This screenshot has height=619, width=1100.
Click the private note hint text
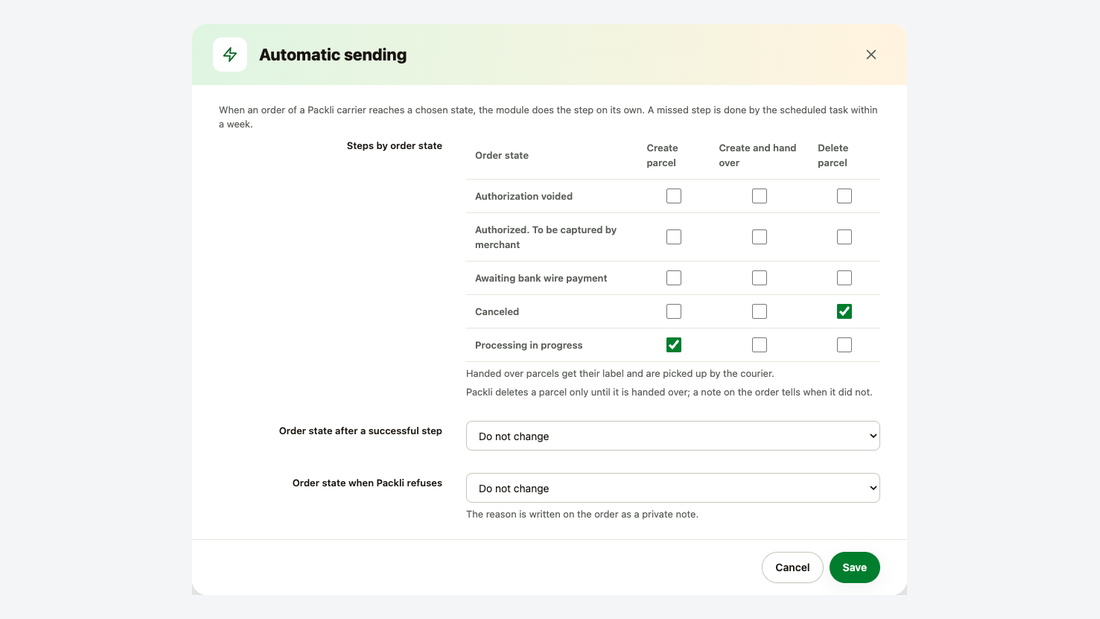[x=582, y=514]
